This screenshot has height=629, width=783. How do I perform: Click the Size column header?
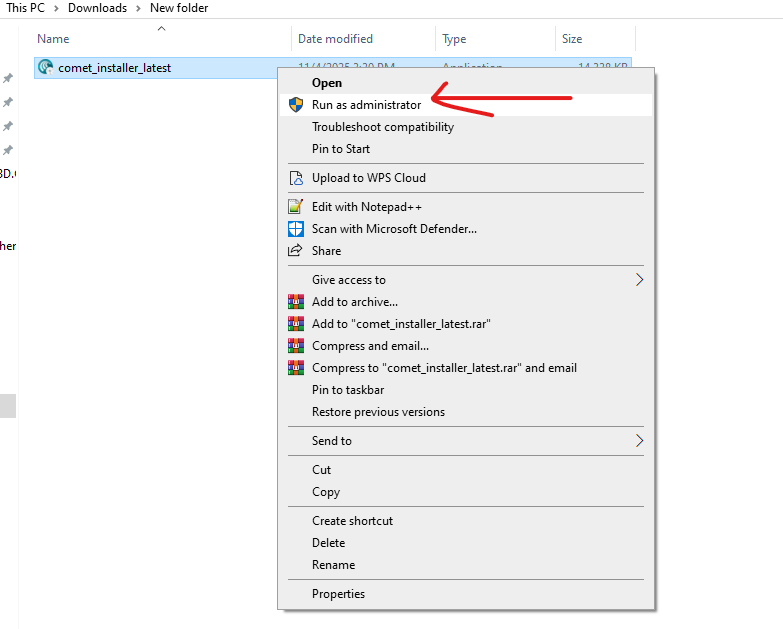[572, 39]
